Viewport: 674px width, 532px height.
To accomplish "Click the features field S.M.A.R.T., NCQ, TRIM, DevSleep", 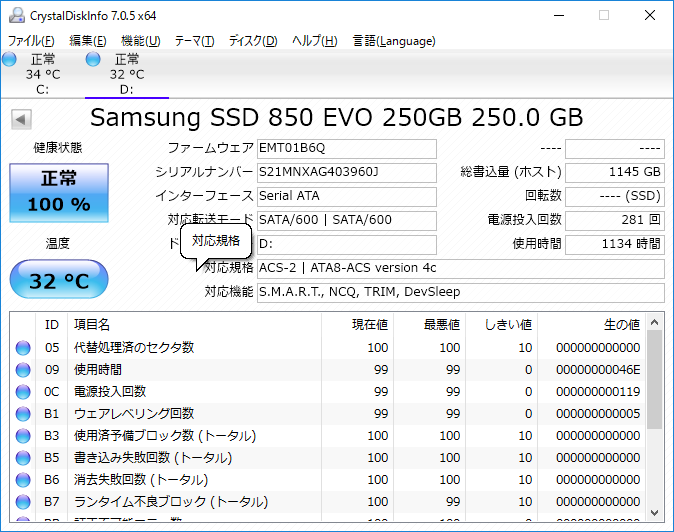I will coord(461,293).
